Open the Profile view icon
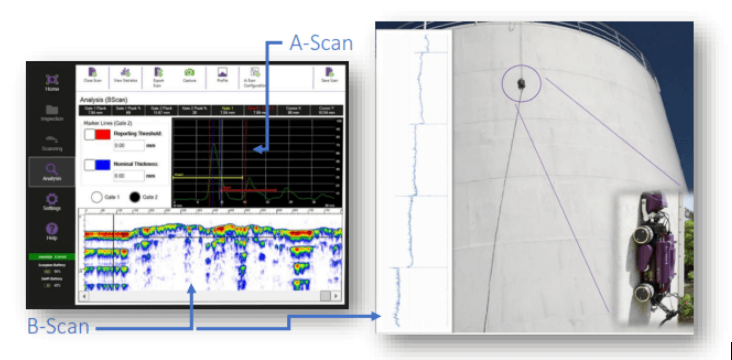 tap(222, 72)
